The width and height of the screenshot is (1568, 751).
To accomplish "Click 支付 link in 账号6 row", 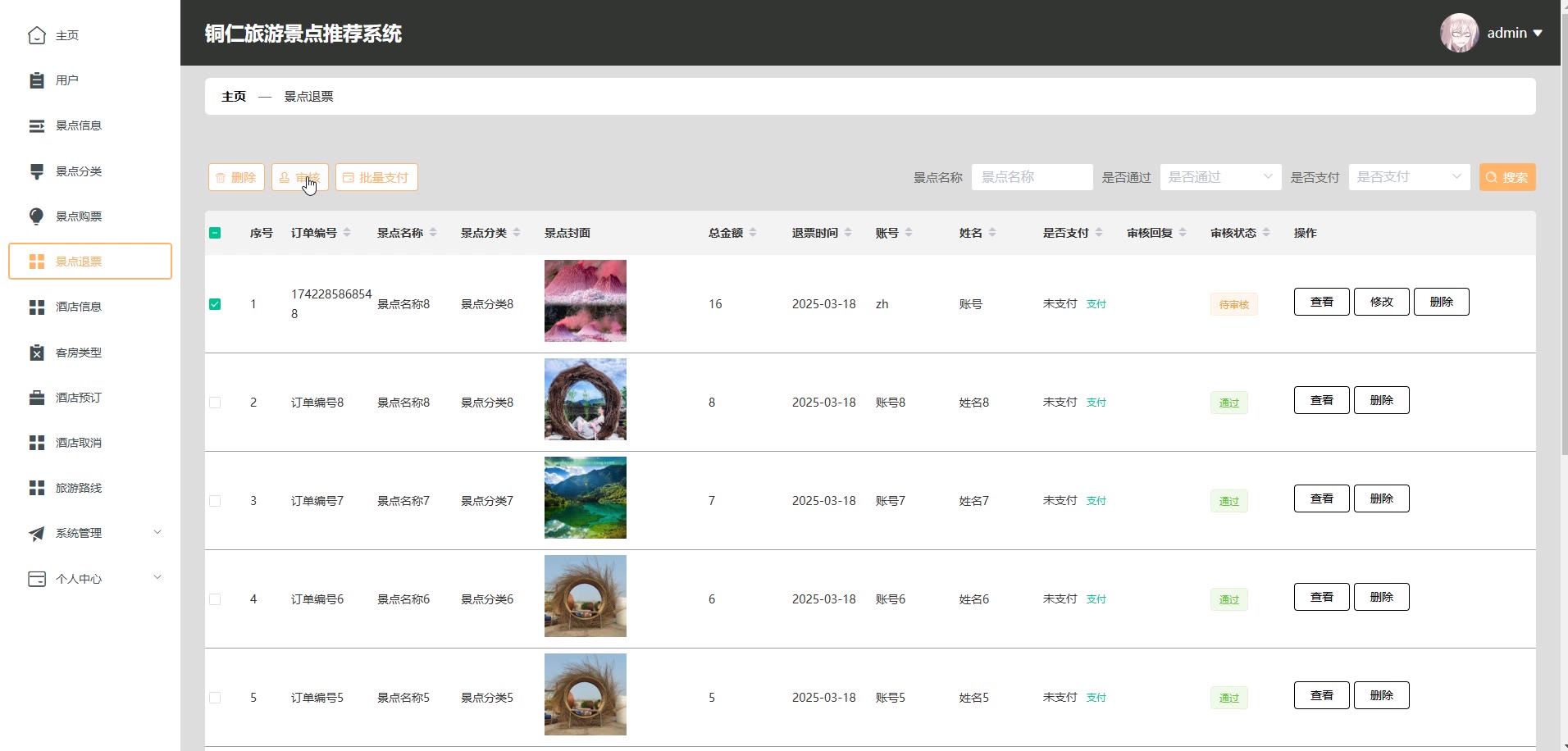I will [1096, 599].
